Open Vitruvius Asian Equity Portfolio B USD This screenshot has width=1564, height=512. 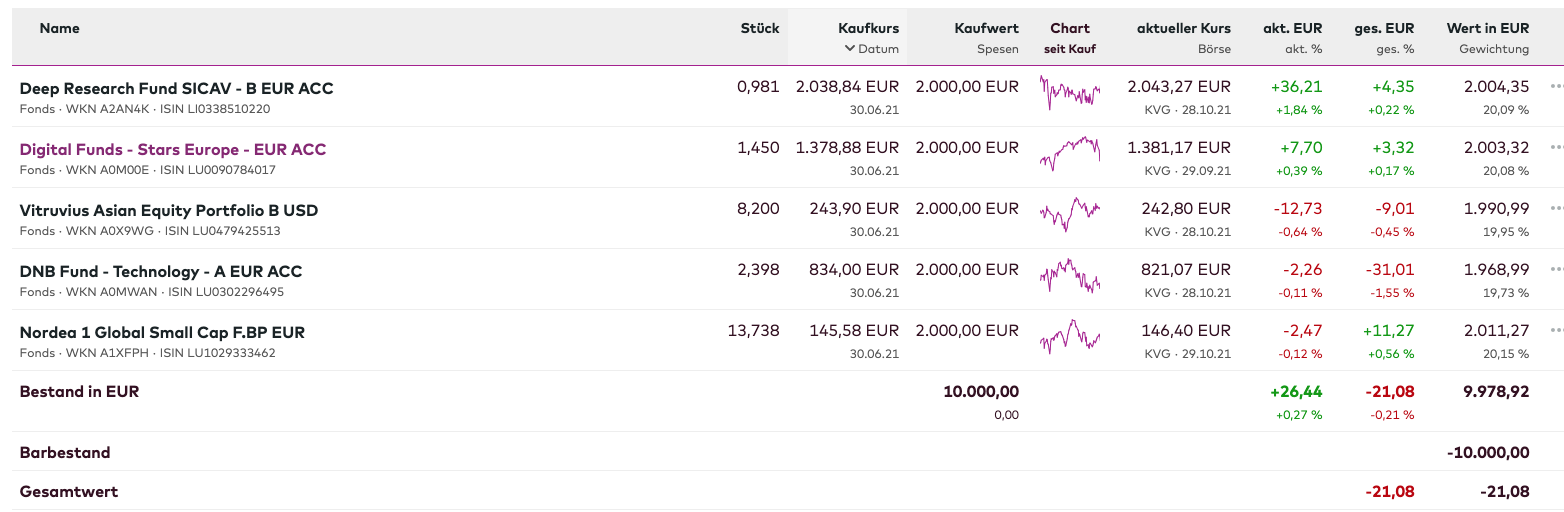(169, 210)
